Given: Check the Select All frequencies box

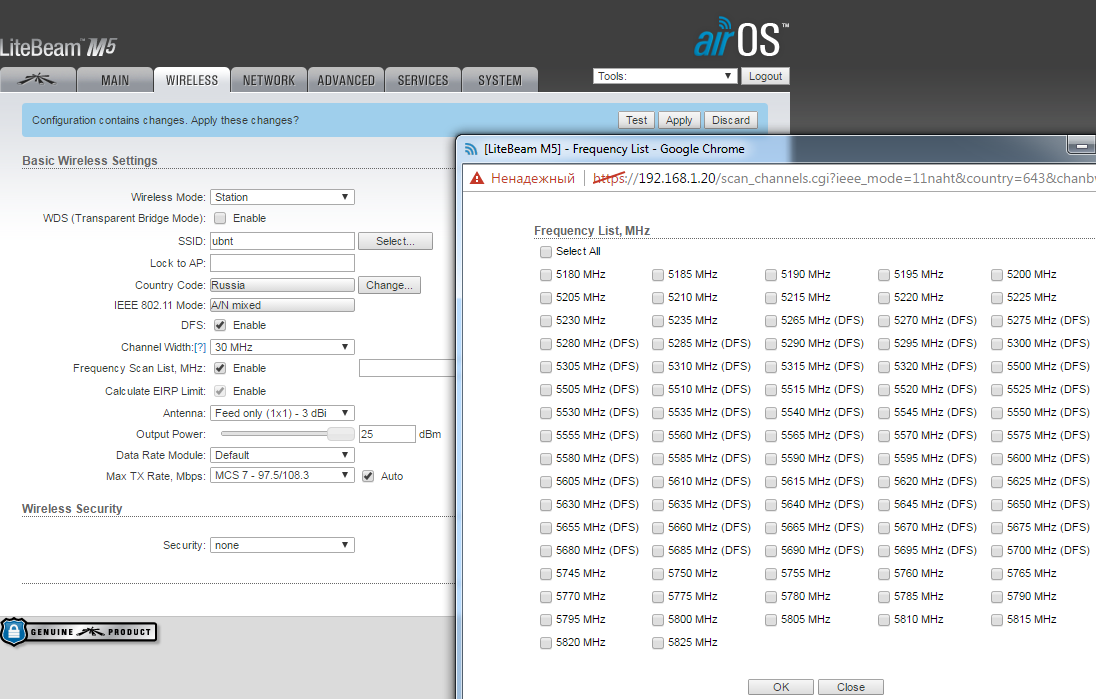Looking at the screenshot, I should pos(545,252).
